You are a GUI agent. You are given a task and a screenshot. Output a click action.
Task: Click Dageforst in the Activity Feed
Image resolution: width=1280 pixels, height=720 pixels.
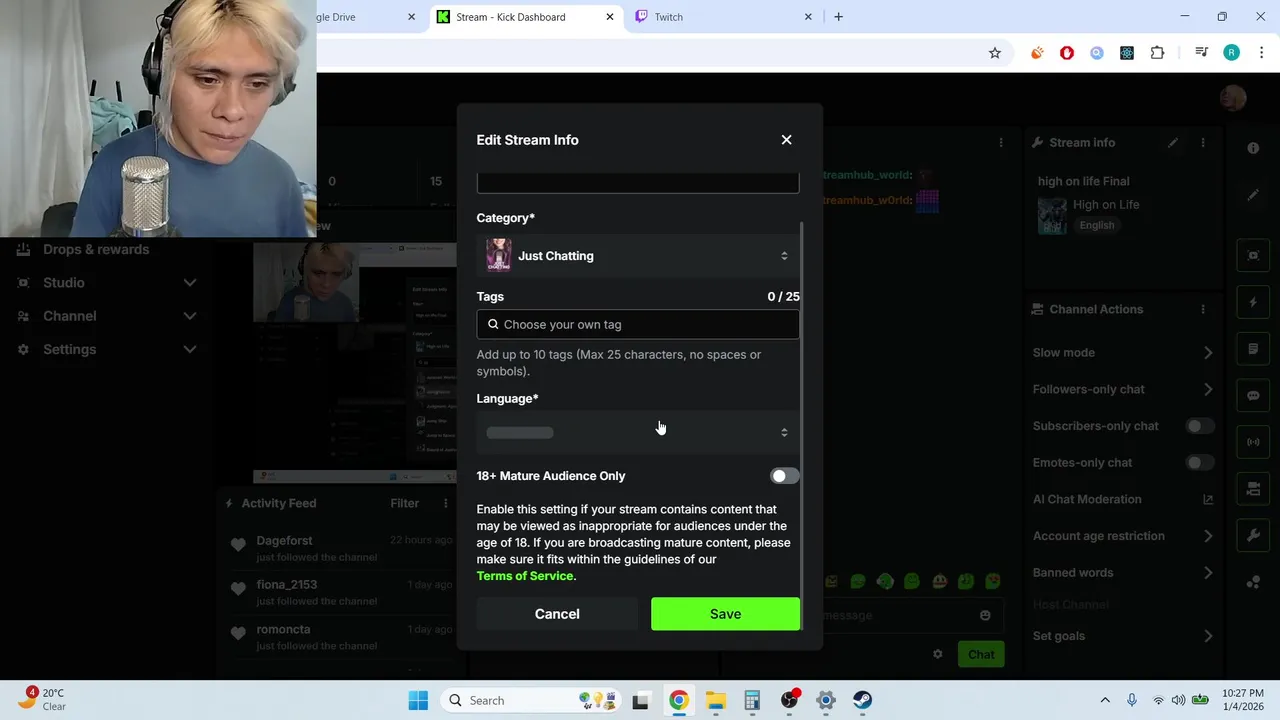click(x=284, y=541)
